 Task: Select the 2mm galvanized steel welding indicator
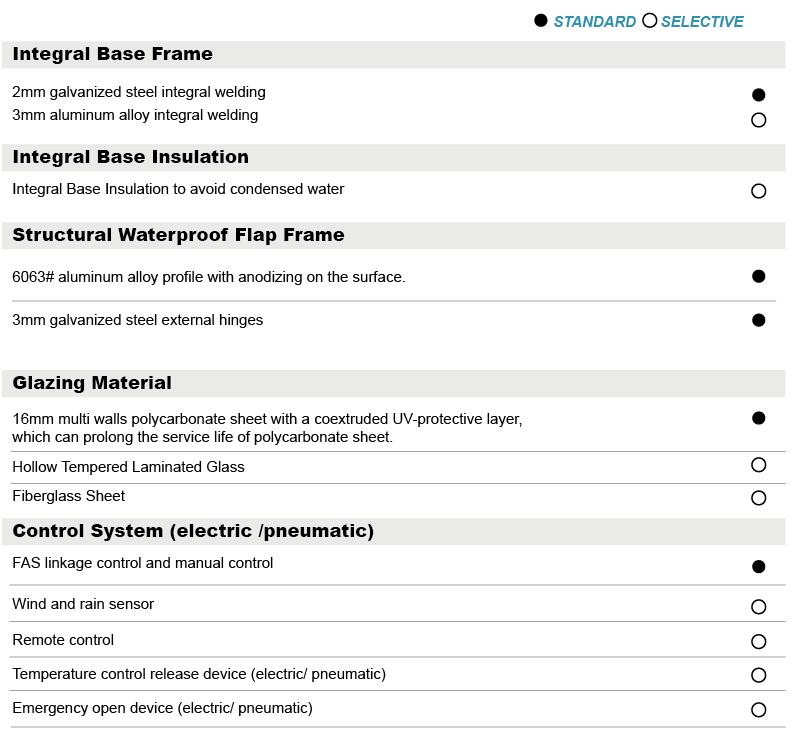coord(758,95)
